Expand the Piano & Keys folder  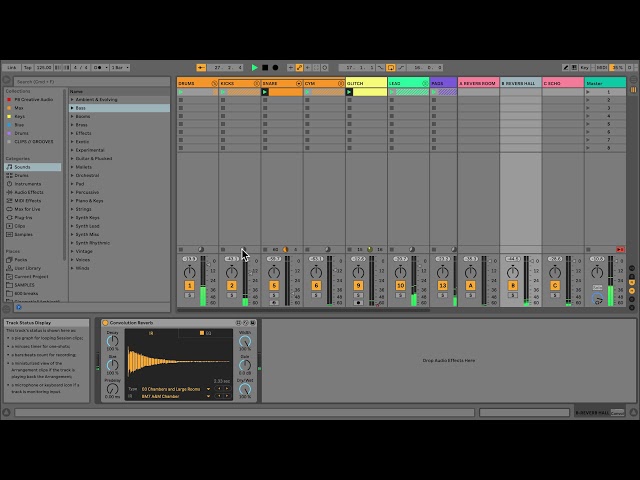coord(72,201)
